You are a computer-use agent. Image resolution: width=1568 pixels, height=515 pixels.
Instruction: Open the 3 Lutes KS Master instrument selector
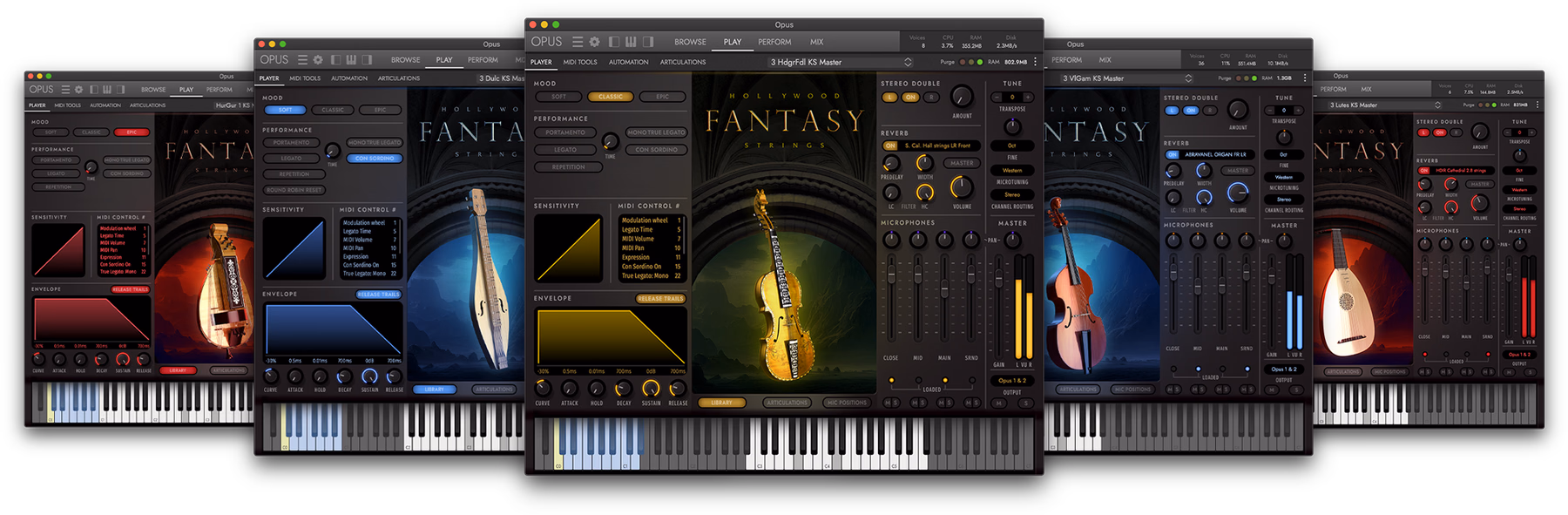tap(1386, 105)
